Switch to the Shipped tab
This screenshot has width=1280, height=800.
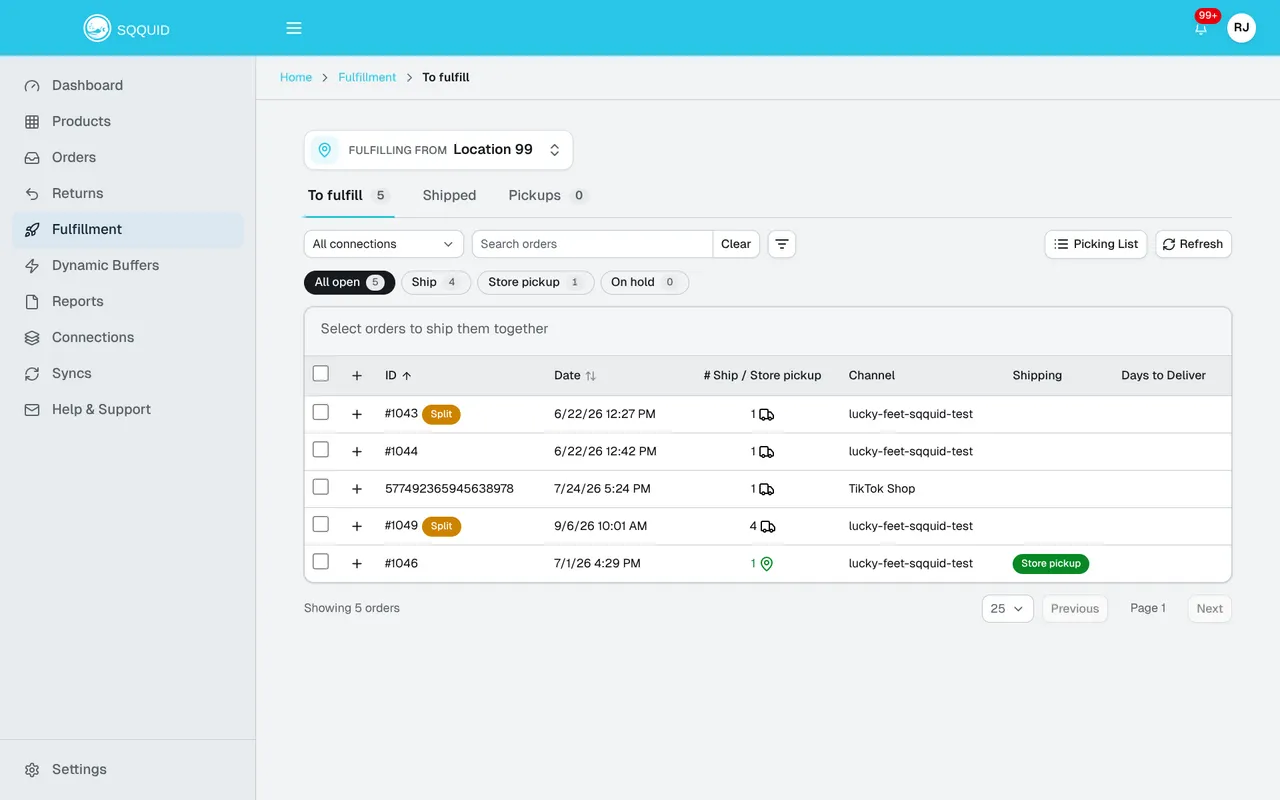click(x=449, y=195)
